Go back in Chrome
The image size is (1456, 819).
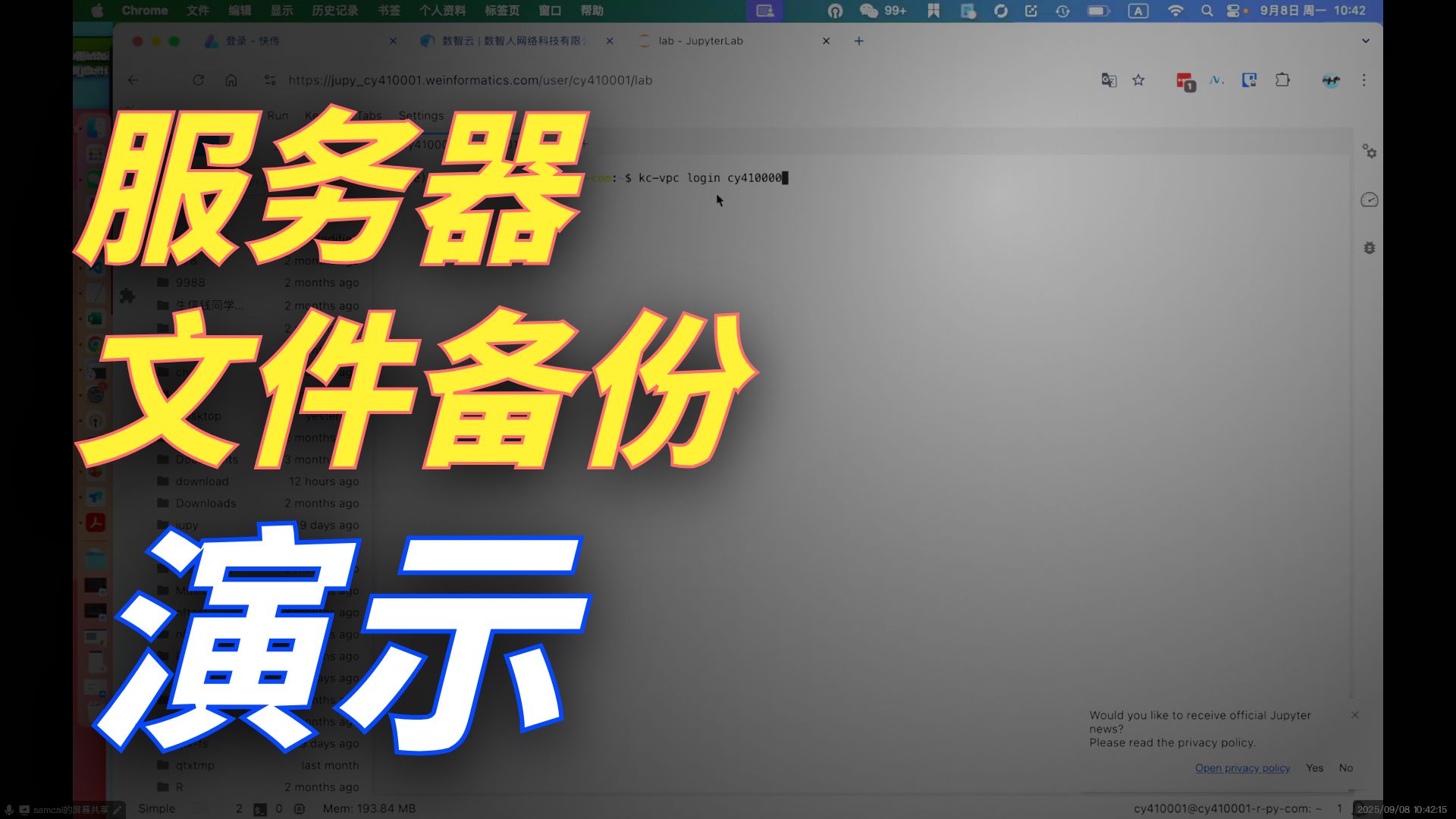coord(133,80)
